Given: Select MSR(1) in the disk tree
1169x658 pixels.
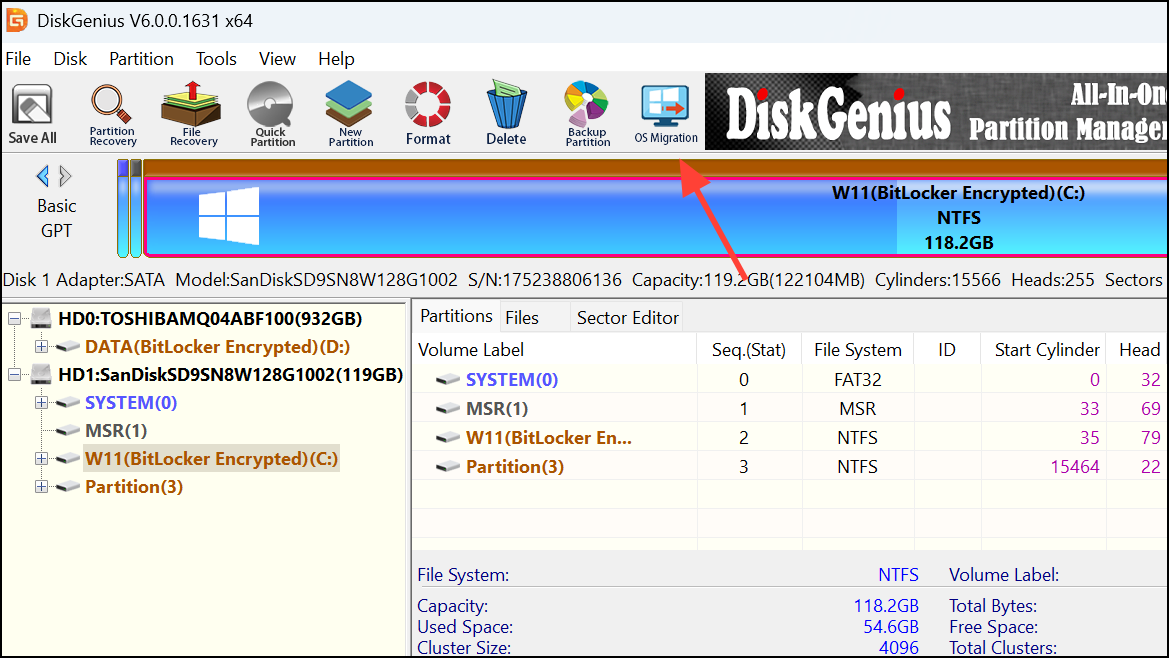Looking at the screenshot, I should (116, 431).
